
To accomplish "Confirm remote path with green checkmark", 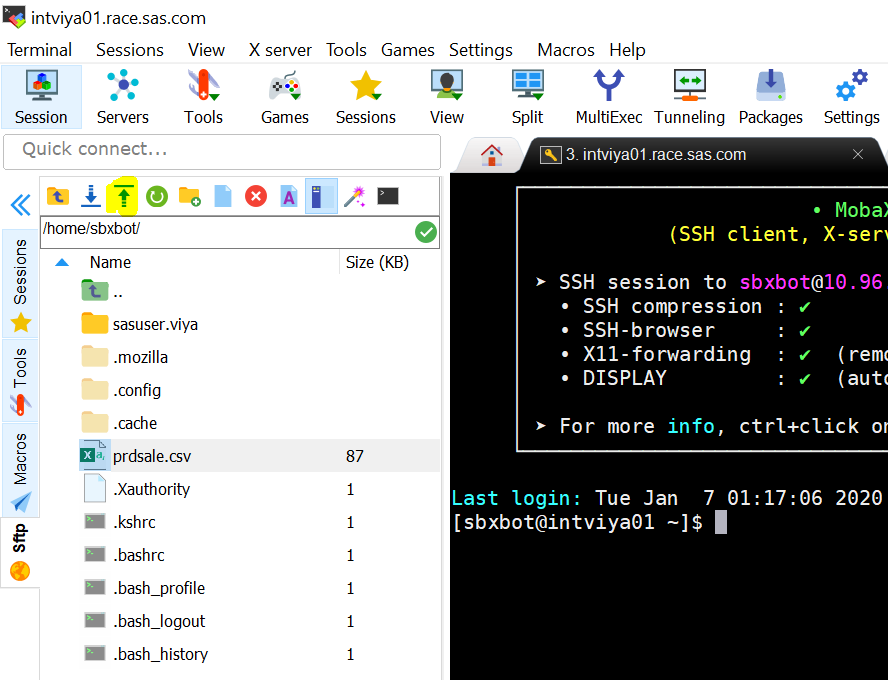I will click(426, 232).
